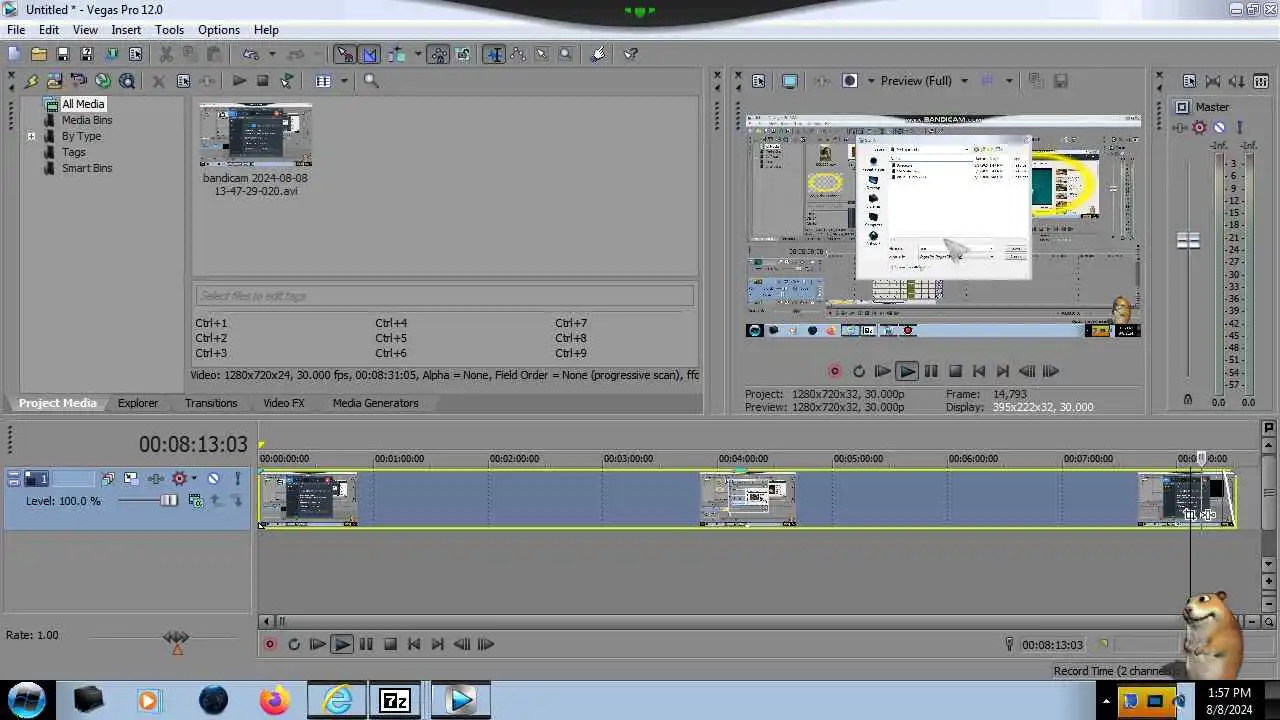
Task: Open the Preview (Full) quality dropdown
Action: pyautogui.click(x=964, y=81)
